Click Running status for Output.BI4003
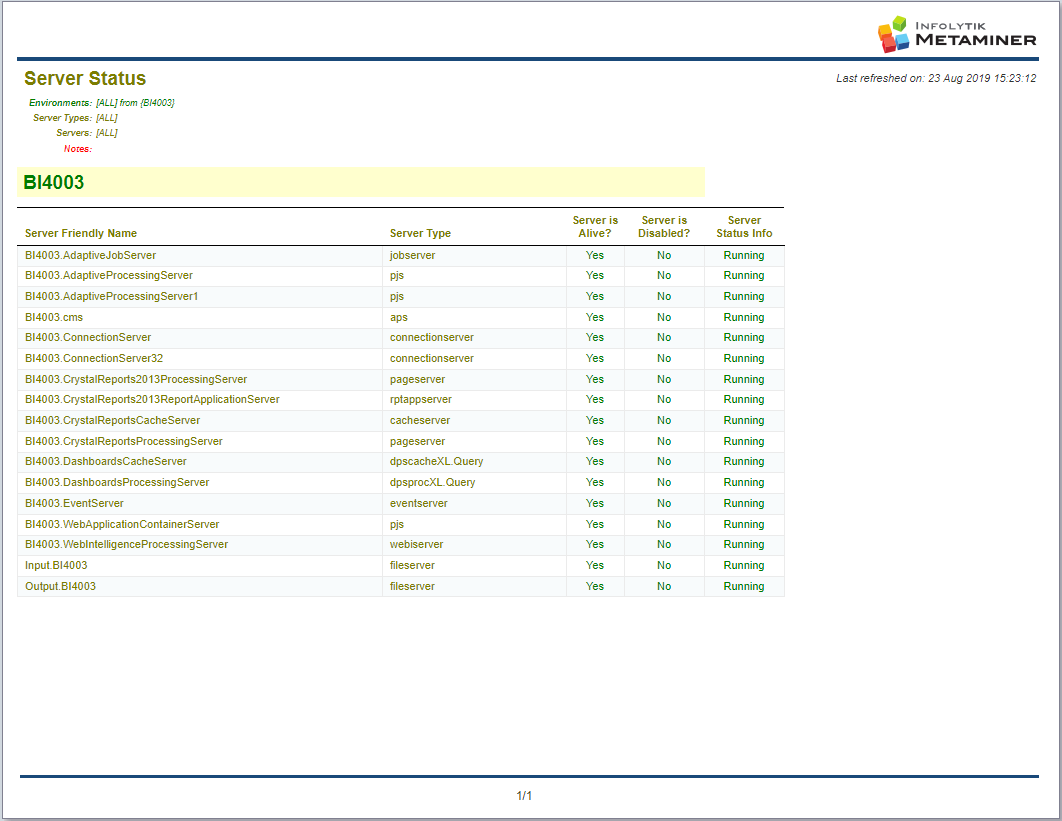 [x=744, y=587]
